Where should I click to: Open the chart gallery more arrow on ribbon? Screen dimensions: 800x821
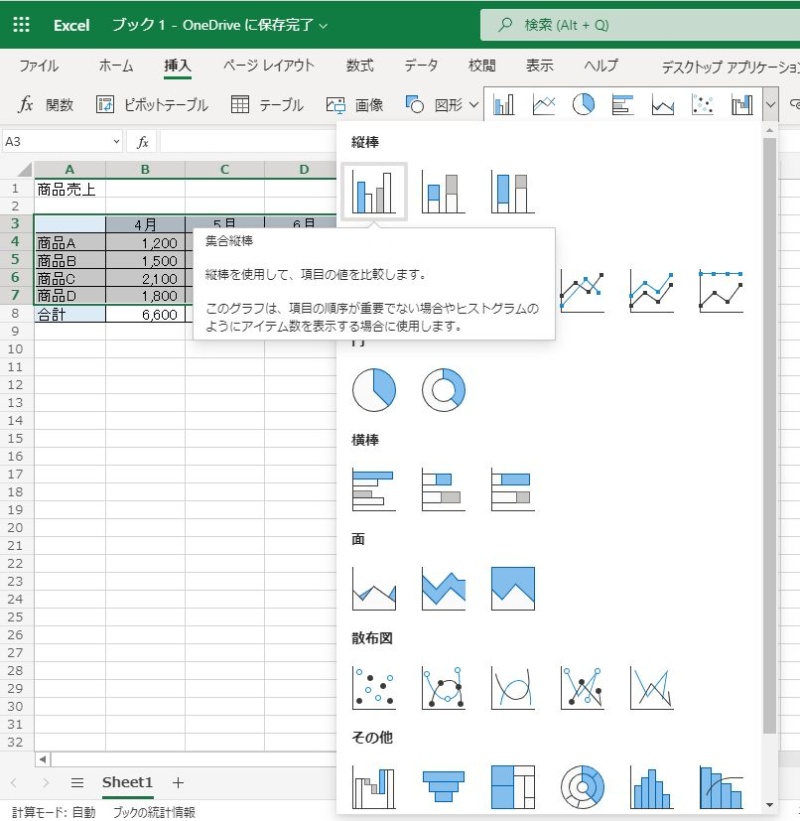770,103
